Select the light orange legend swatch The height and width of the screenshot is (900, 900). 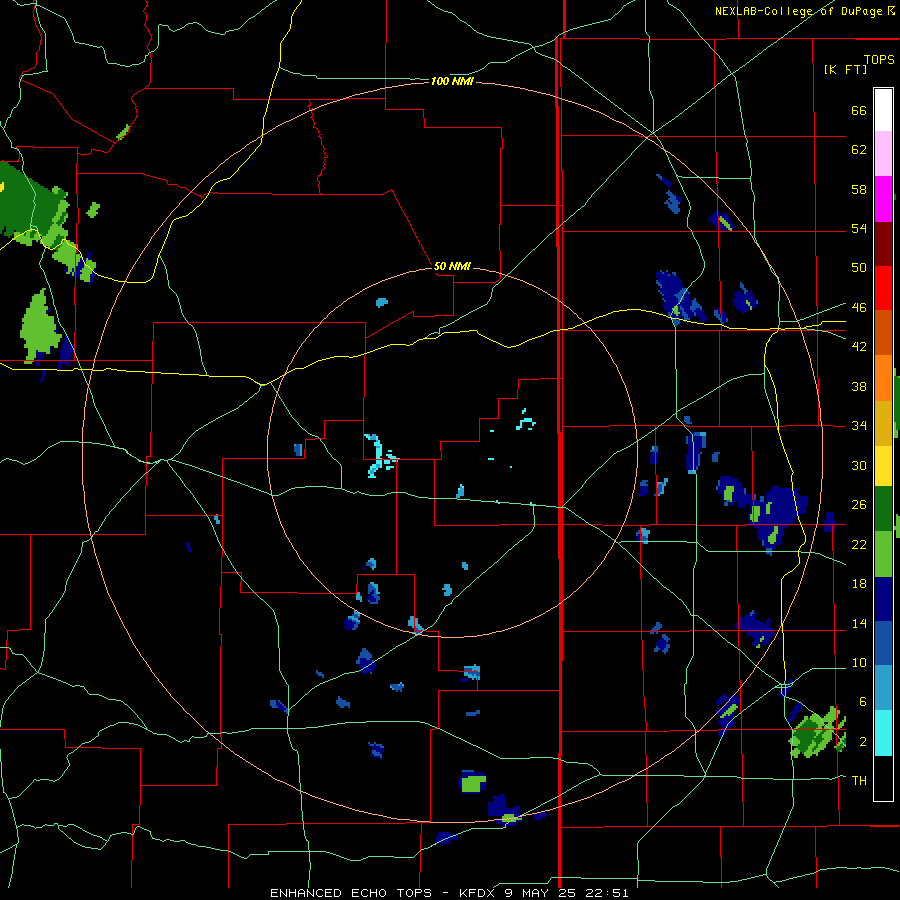[x=883, y=378]
